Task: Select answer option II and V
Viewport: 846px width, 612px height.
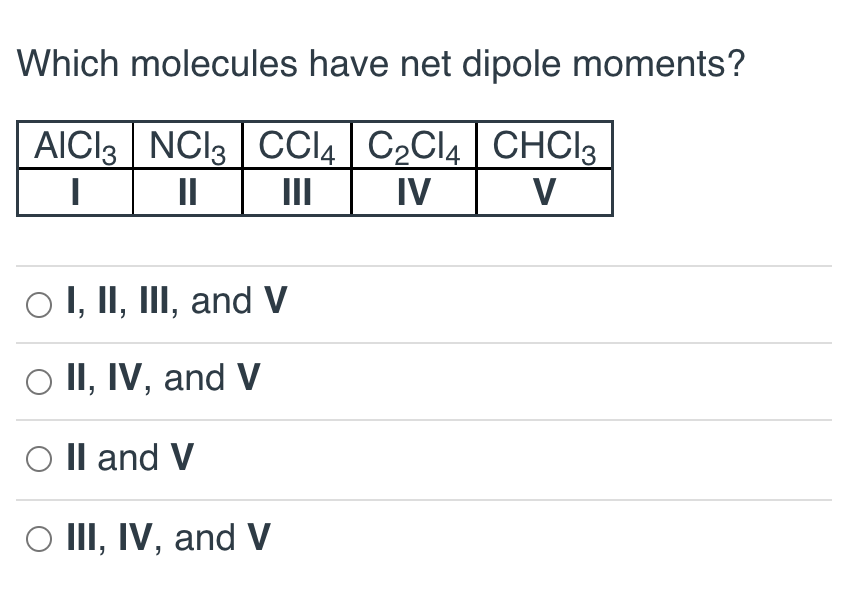Action: click(x=128, y=458)
